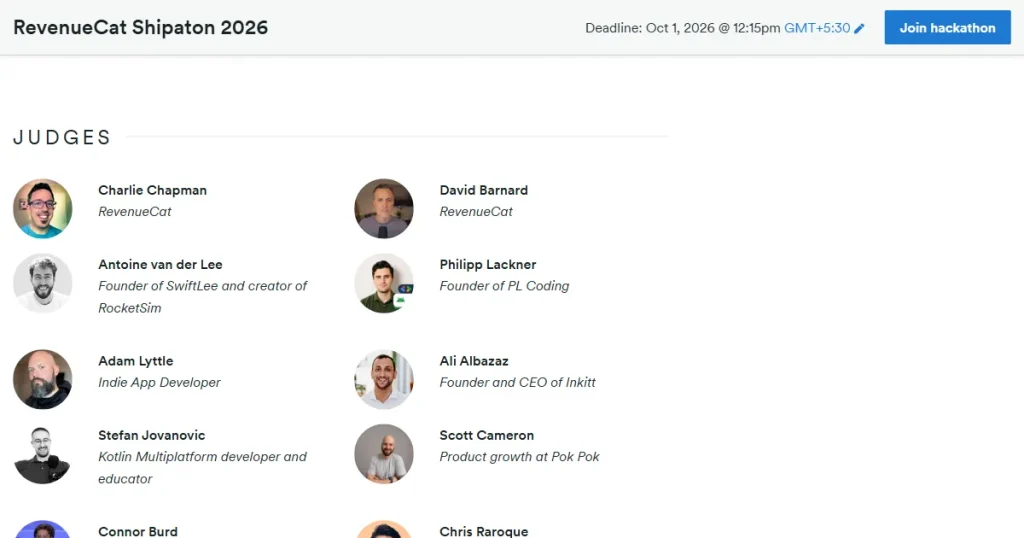Select the Charlie Chapman judge name
The image size is (1024, 538).
tap(152, 190)
